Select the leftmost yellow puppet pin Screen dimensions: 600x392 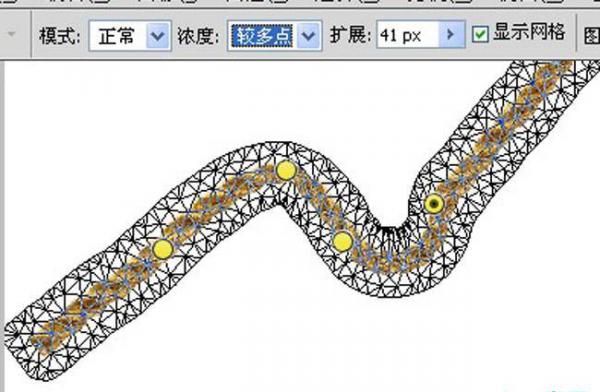163,249
